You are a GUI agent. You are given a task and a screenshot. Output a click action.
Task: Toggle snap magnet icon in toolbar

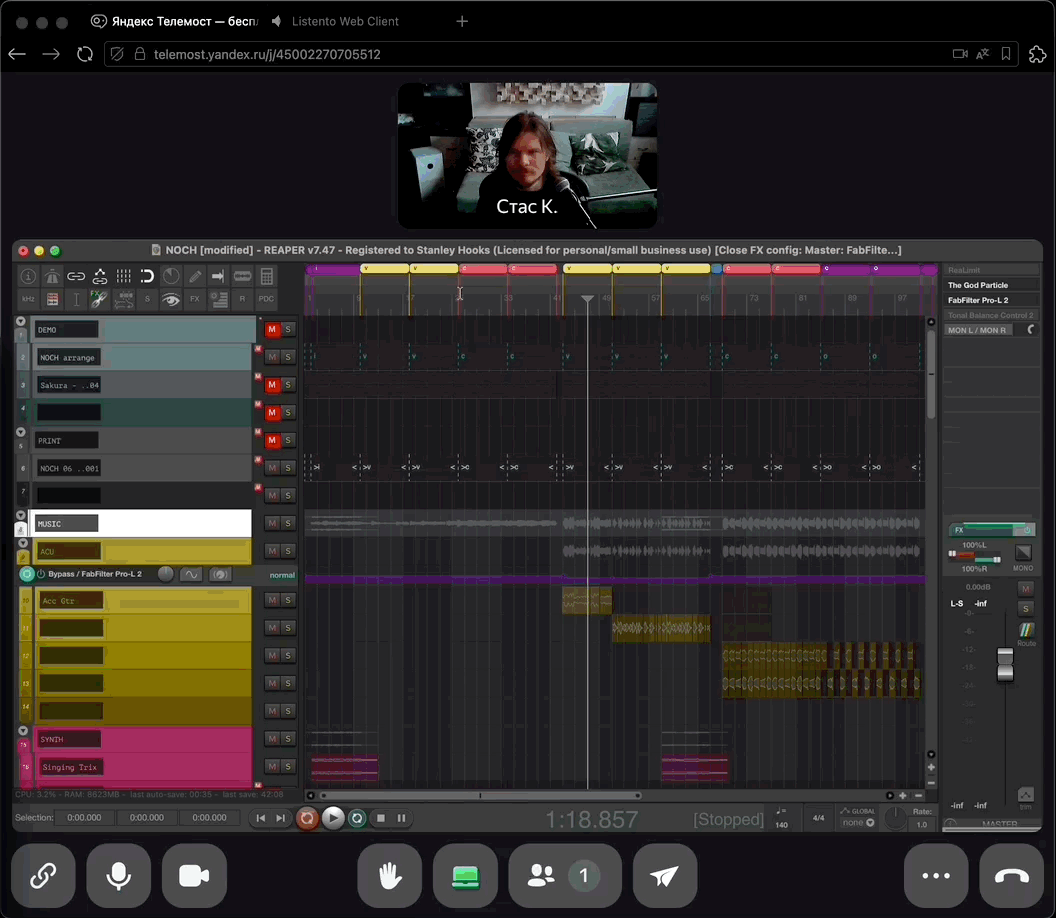point(147,276)
